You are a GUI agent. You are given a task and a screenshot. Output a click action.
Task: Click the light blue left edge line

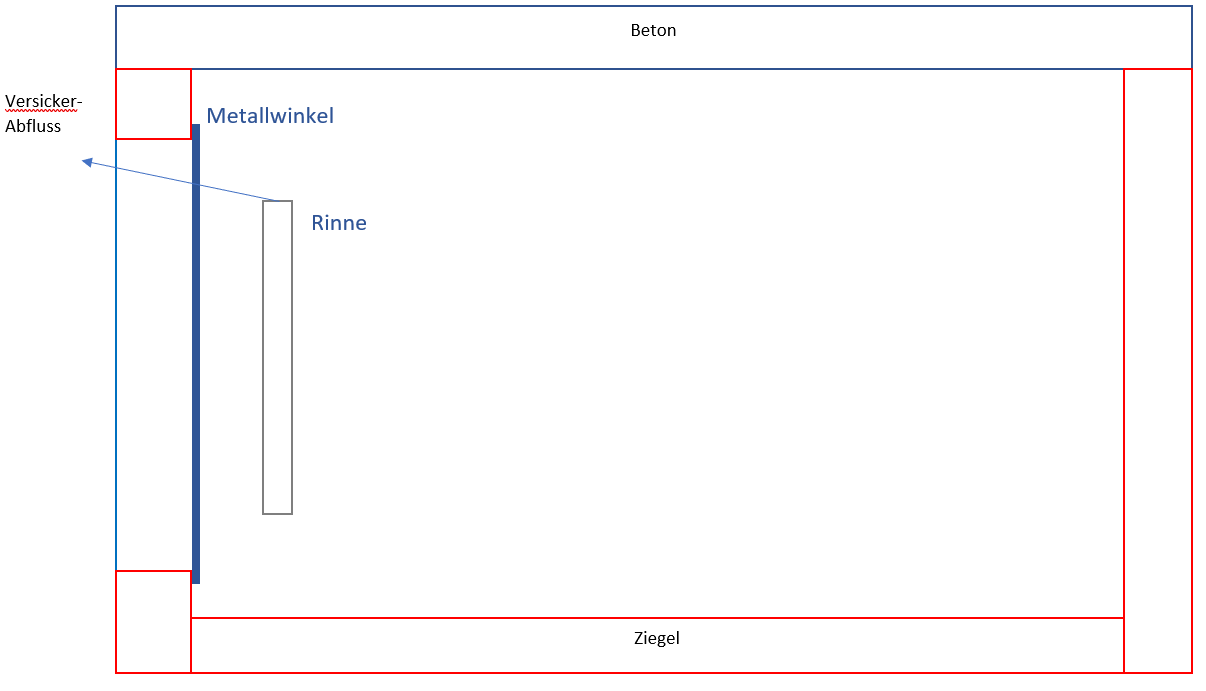pos(116,355)
